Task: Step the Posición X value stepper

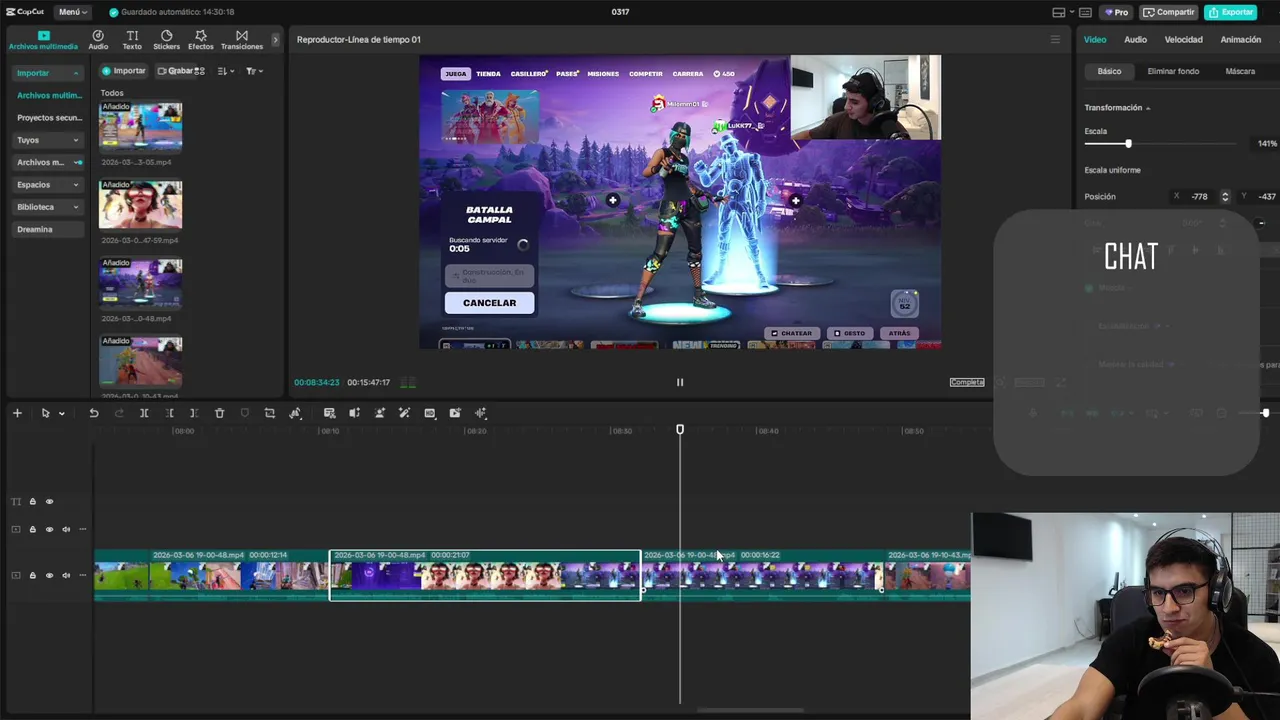Action: (x=1224, y=197)
